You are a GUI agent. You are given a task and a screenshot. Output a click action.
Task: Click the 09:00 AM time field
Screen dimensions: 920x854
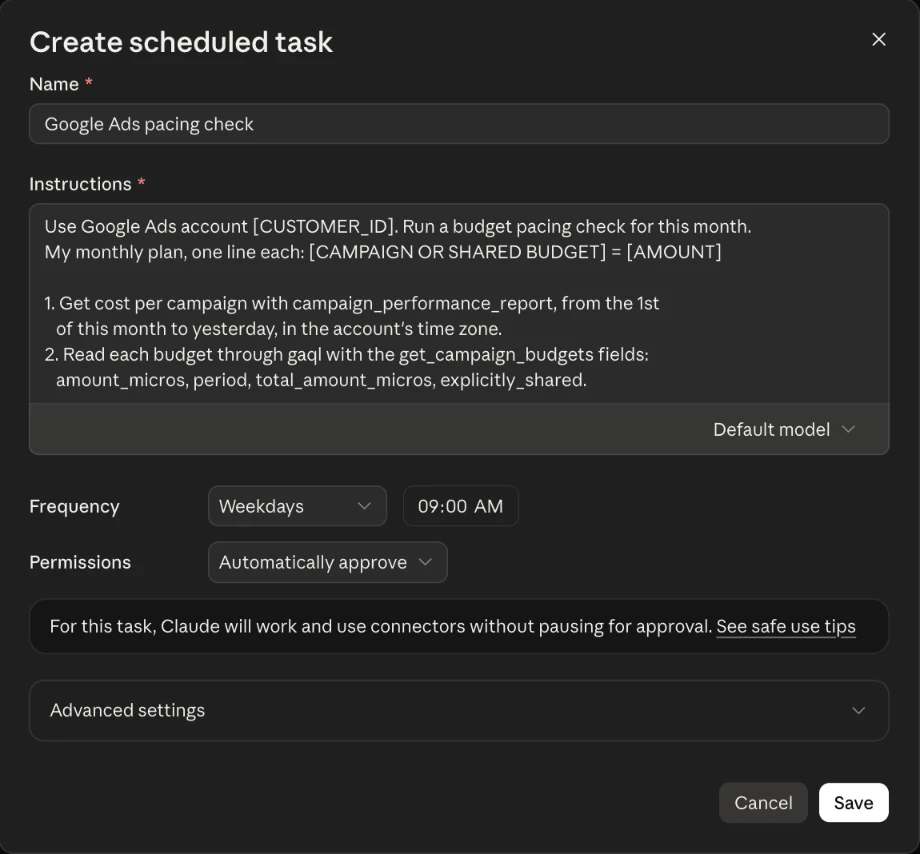461,506
